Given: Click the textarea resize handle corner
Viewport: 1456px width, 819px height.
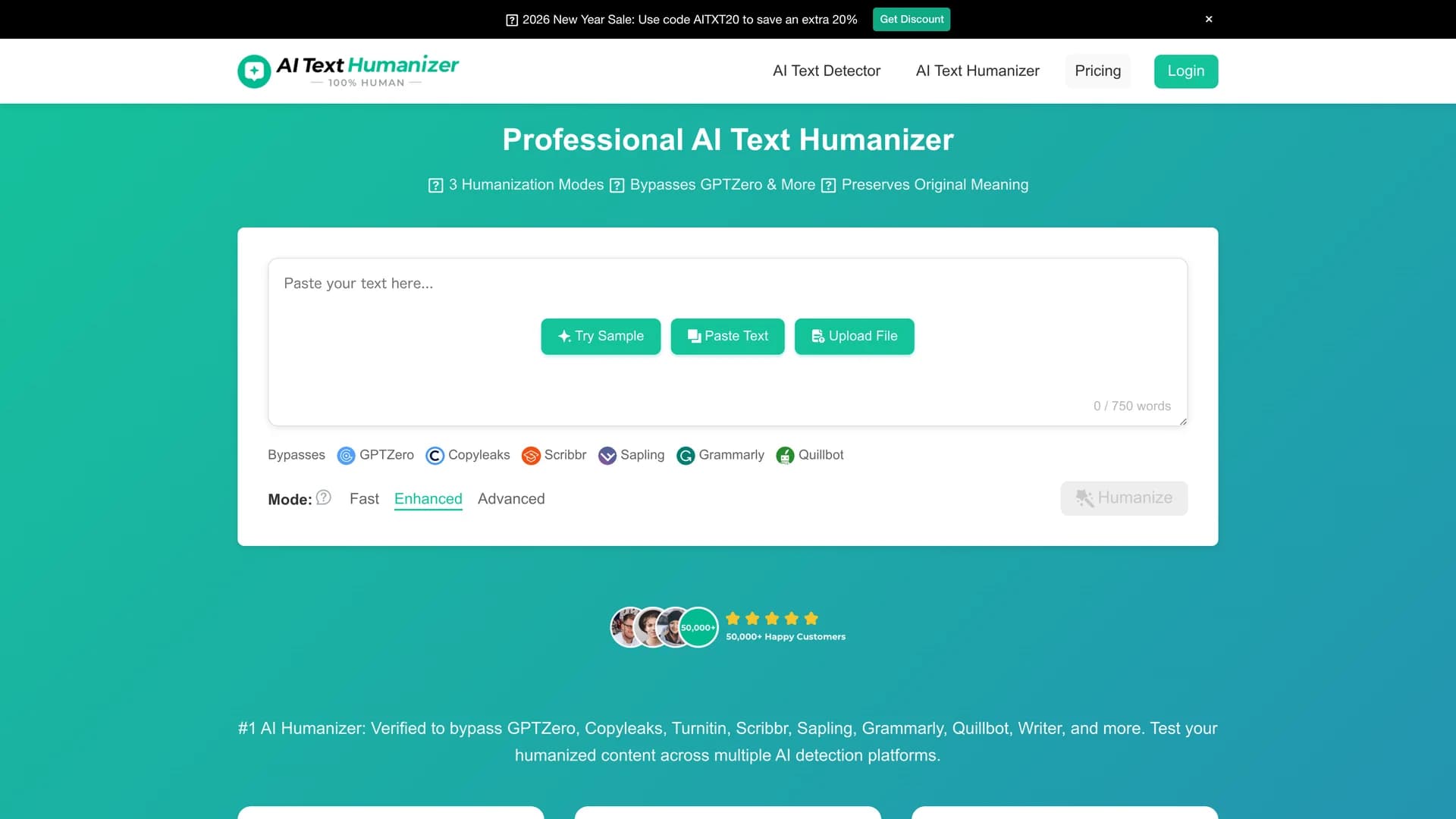Looking at the screenshot, I should click(x=1182, y=421).
